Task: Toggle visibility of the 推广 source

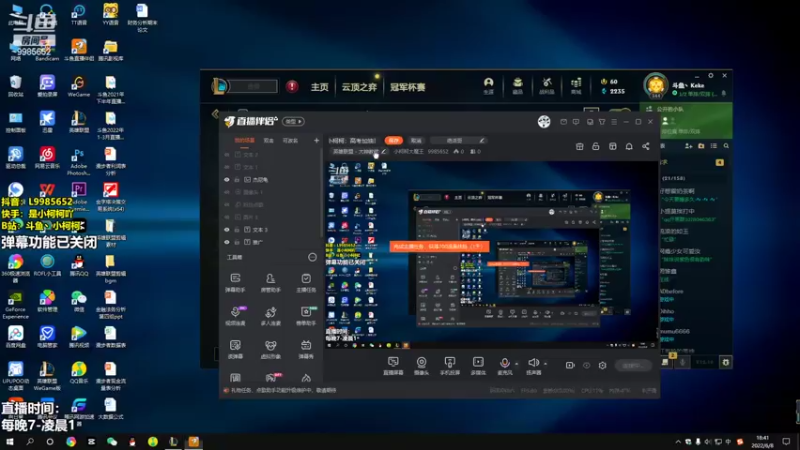Action: point(227,242)
